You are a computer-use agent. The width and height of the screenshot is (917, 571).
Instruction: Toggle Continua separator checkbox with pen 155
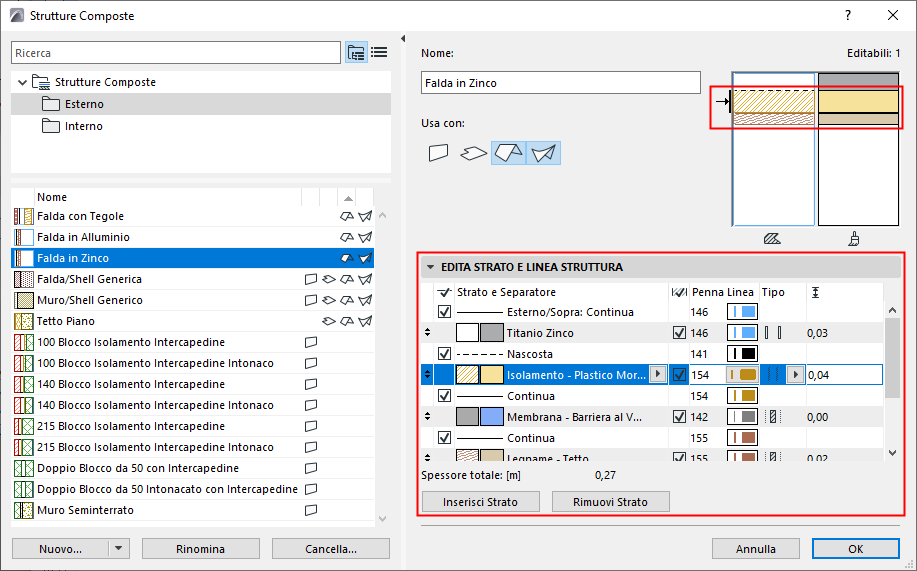coord(444,438)
